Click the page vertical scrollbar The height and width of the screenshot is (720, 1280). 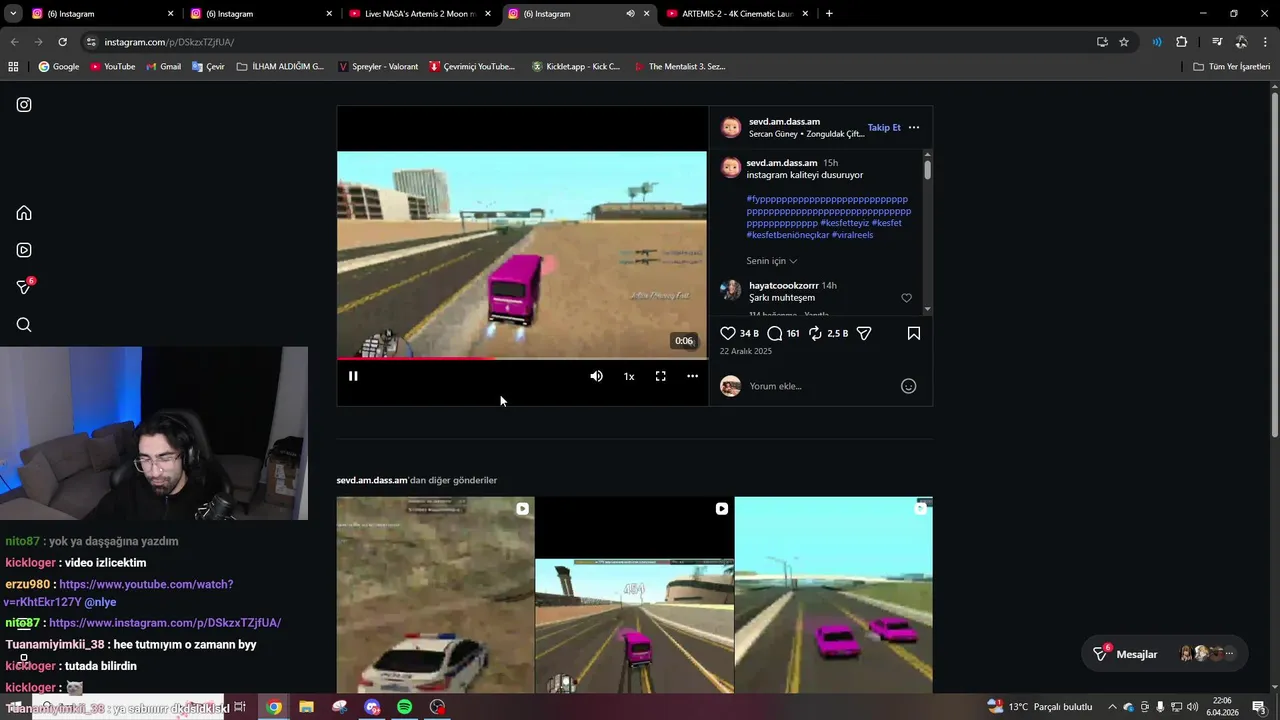click(1275, 263)
